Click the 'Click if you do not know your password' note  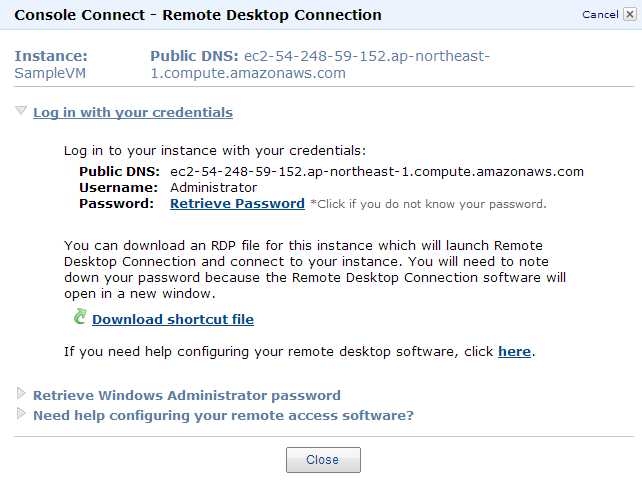428,204
